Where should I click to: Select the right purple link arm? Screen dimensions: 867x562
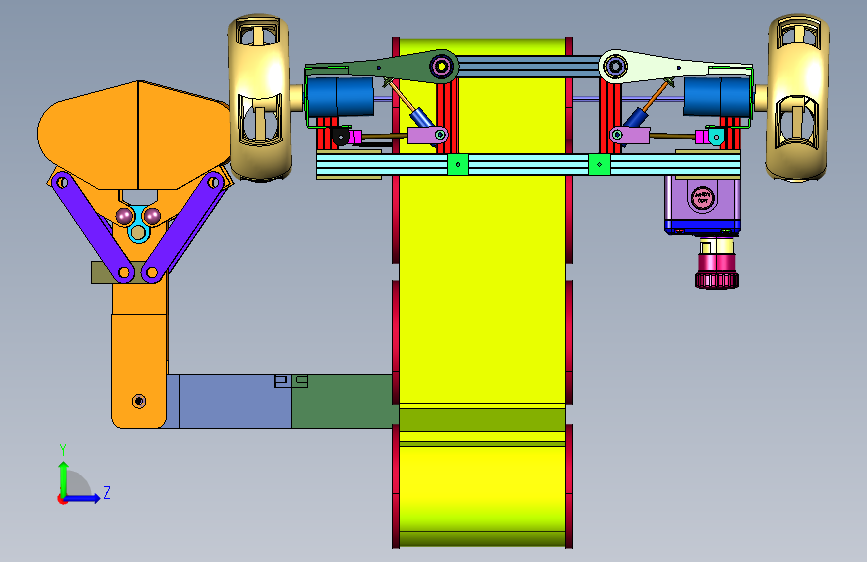(183, 227)
